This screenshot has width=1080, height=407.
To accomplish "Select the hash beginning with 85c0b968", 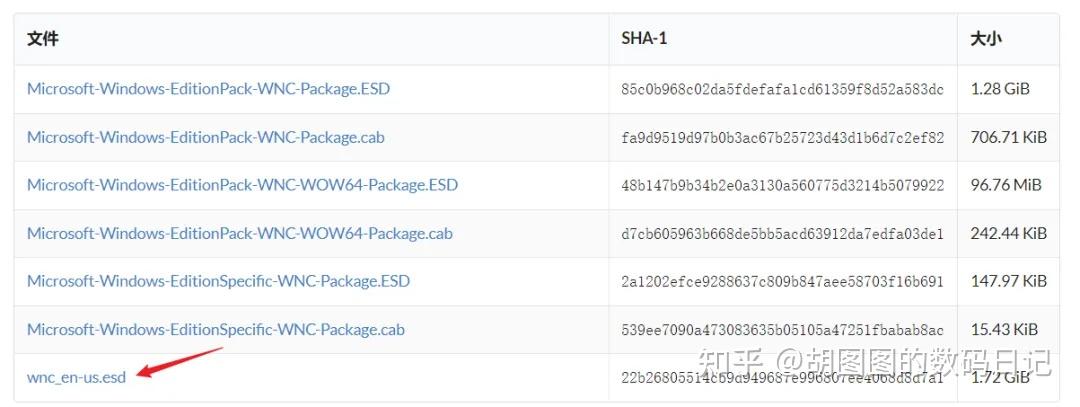I will tap(781, 90).
